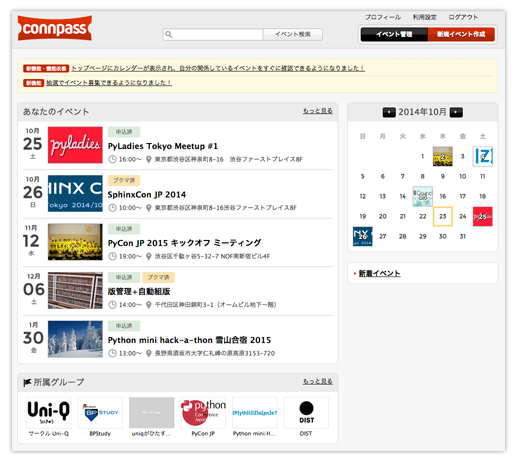Open the Python mini H... group logo

point(255,413)
